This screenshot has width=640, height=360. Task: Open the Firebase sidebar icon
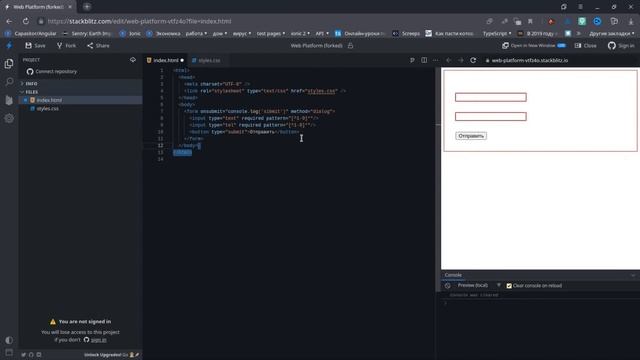[x=9, y=100]
